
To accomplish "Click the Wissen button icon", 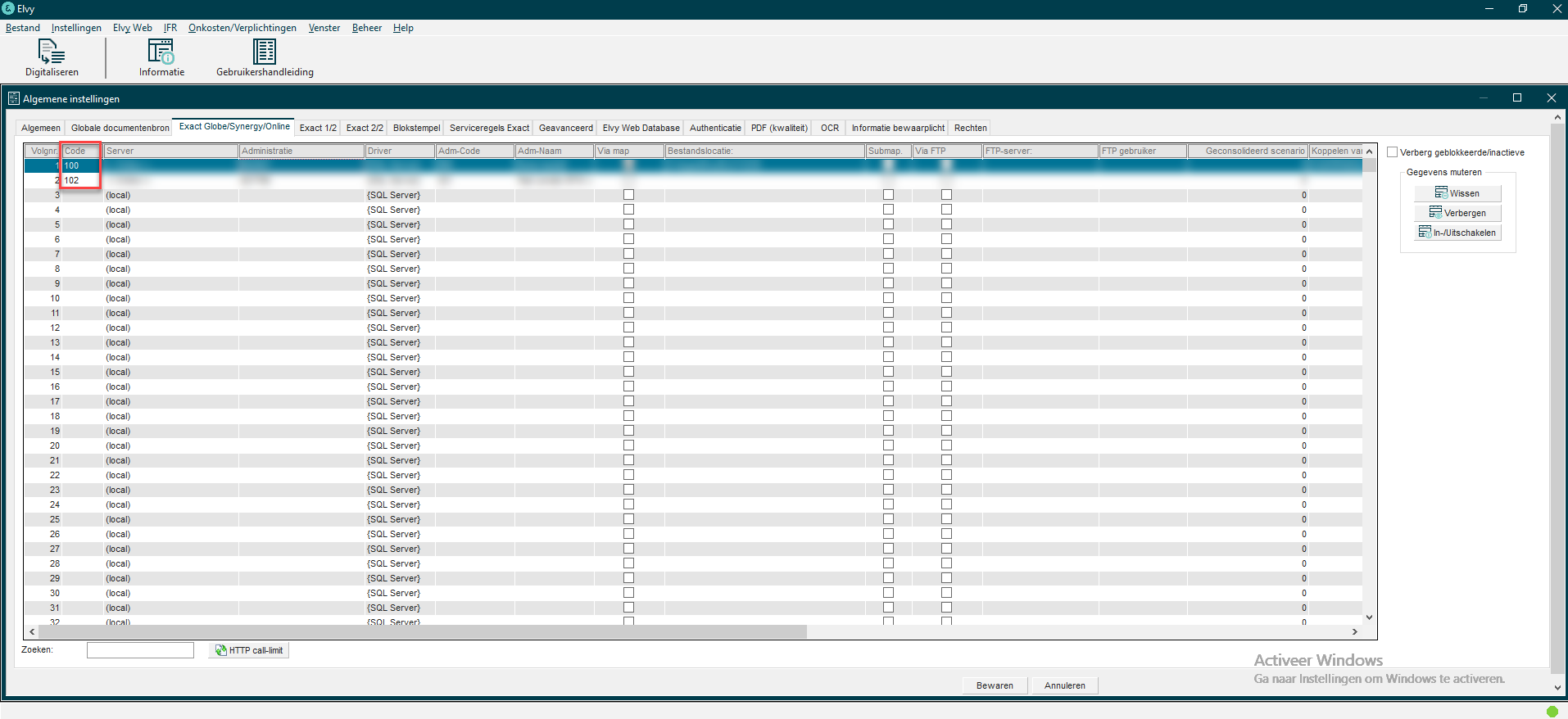I will 1441,193.
